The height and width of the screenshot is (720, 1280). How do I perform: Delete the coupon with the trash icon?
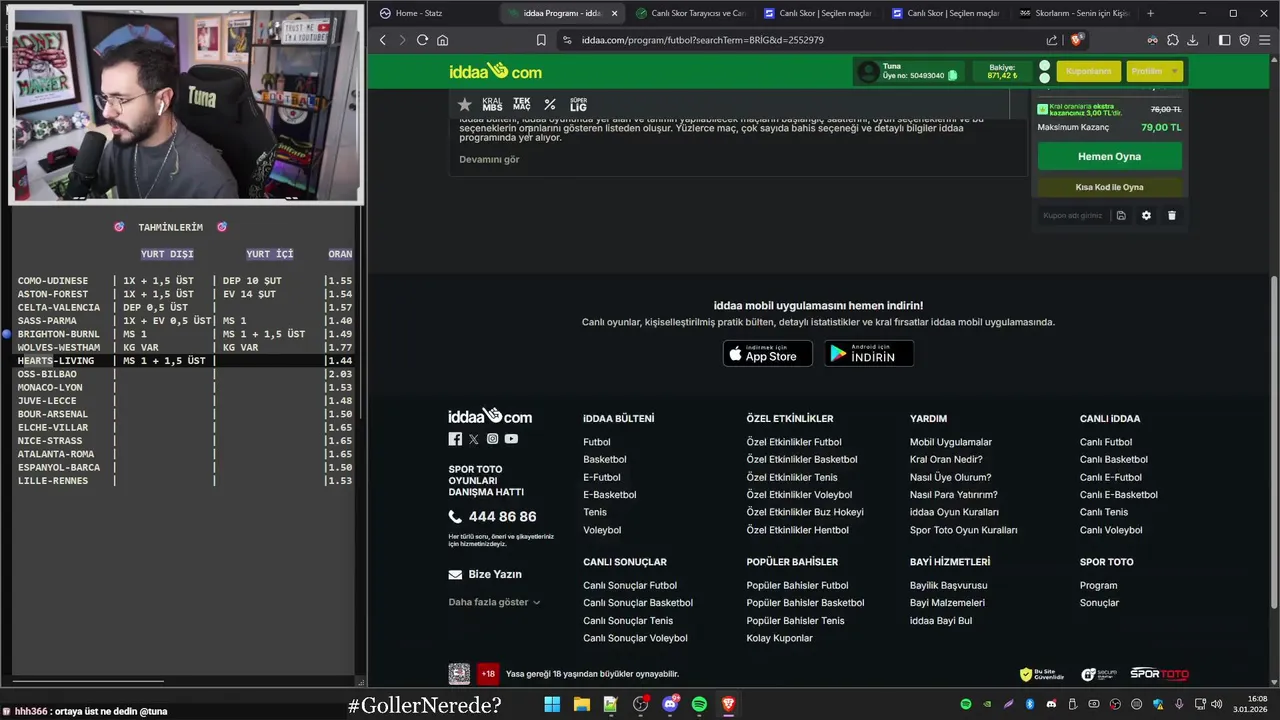1172,215
